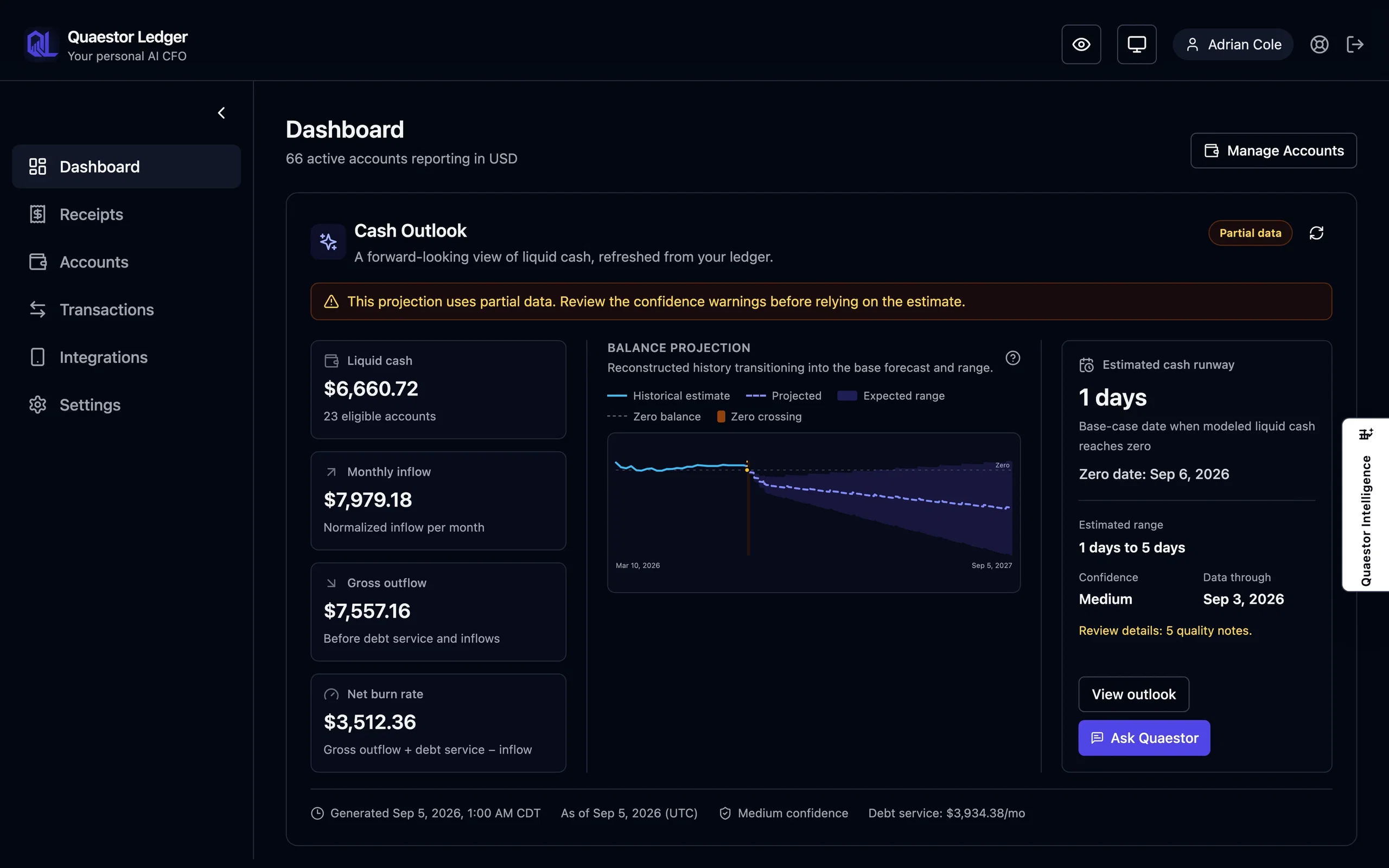Click the Projected legend entry
1389x868 pixels.
(x=783, y=395)
